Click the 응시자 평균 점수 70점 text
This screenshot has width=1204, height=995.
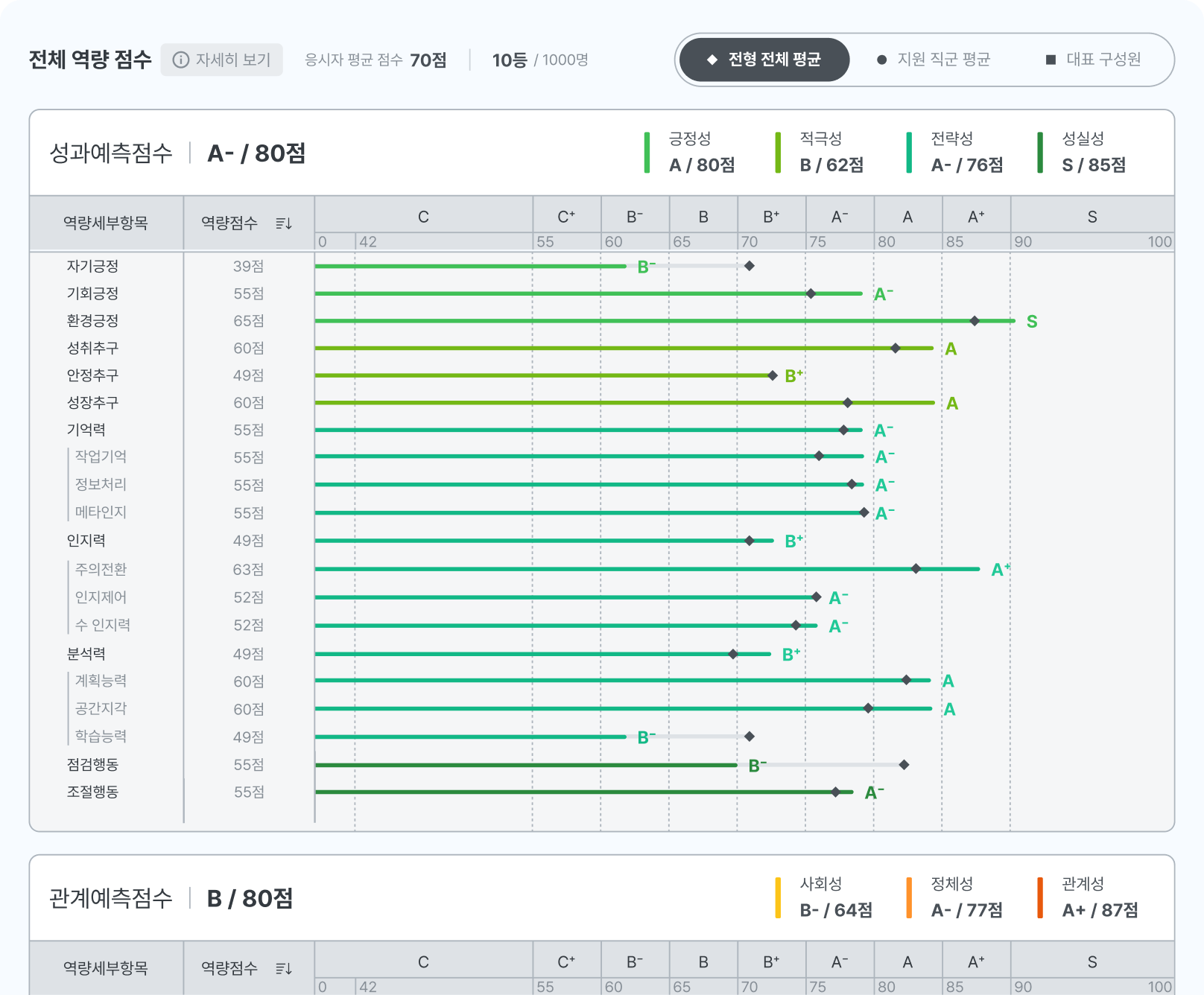376,60
